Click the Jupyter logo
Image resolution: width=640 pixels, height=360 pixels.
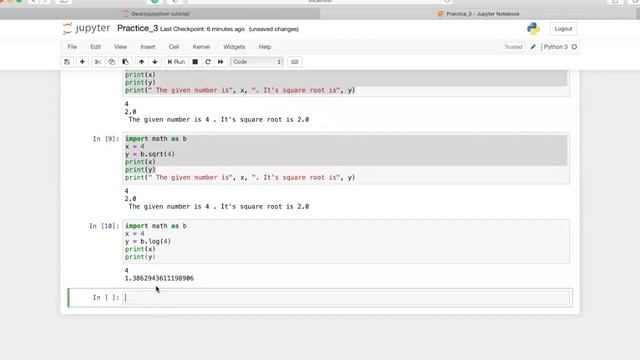click(x=87, y=29)
